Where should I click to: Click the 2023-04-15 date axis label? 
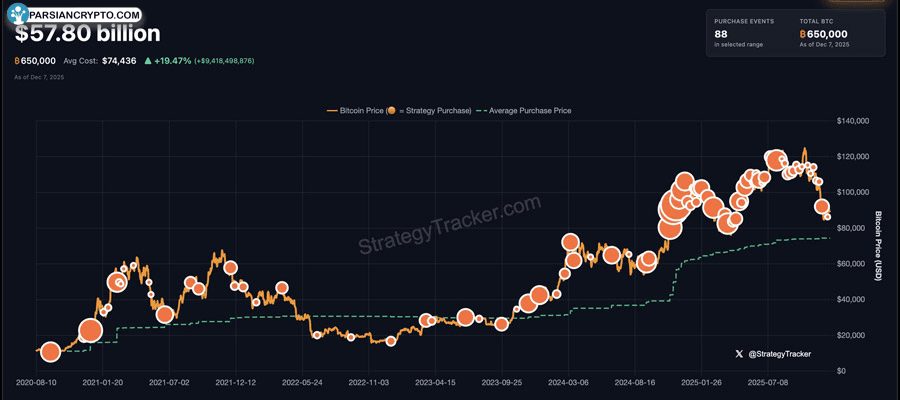(435, 382)
